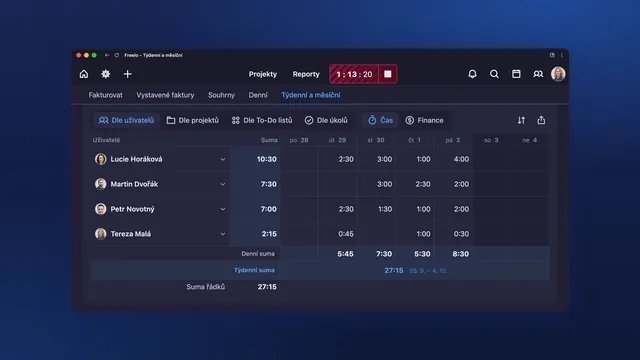This screenshot has height=360, width=640.
Task: Expand Petr Novotný row chevron
Action: pos(222,209)
